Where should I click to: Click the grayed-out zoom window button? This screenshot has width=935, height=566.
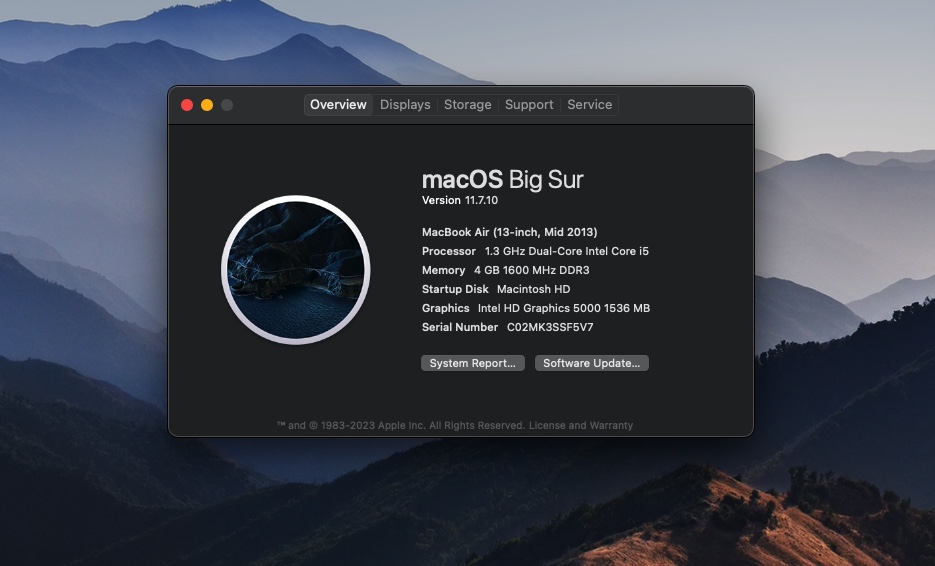tap(227, 105)
